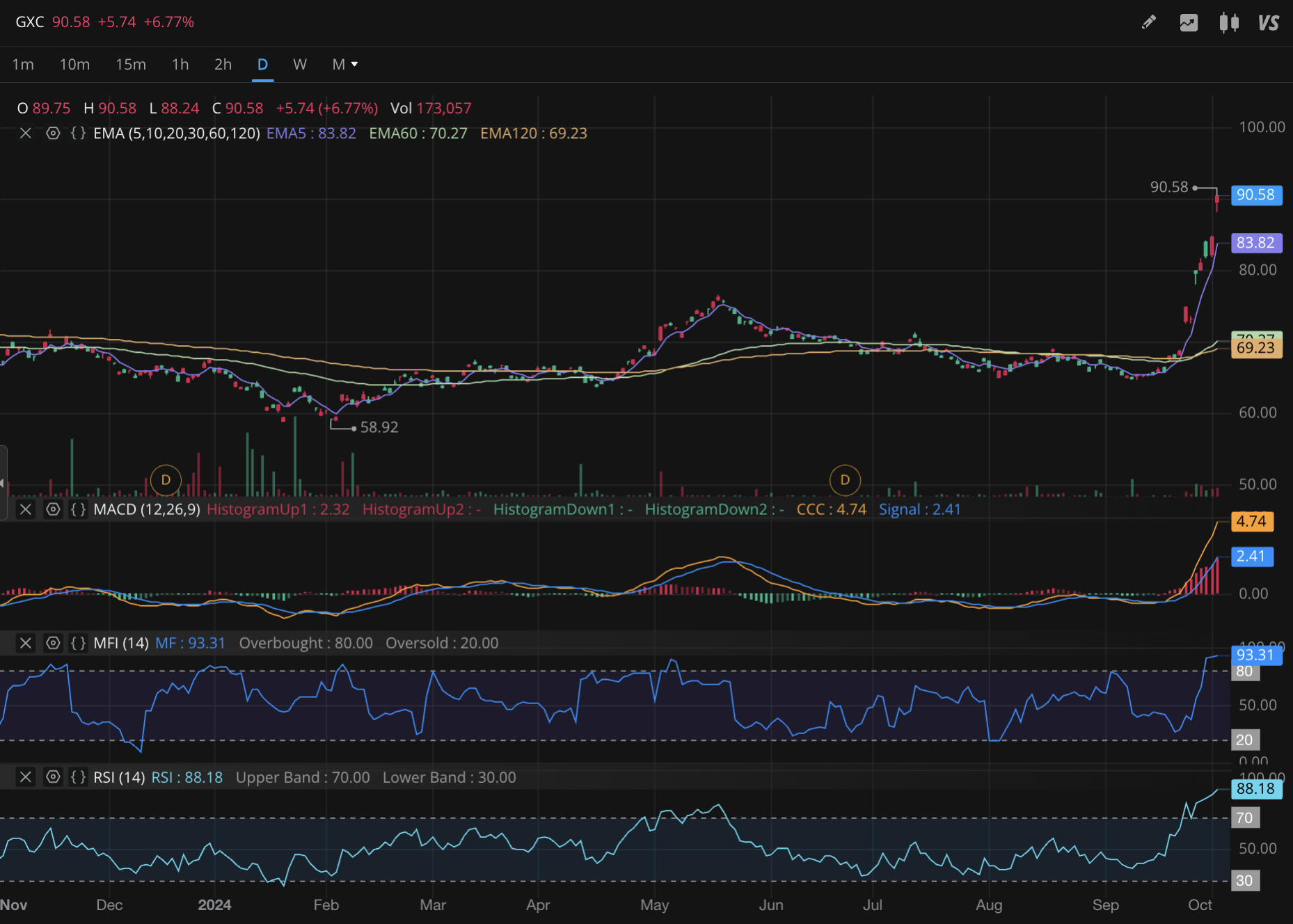This screenshot has height=924, width=1293.
Task: Open MFI code settings braces icon
Action: (78, 643)
